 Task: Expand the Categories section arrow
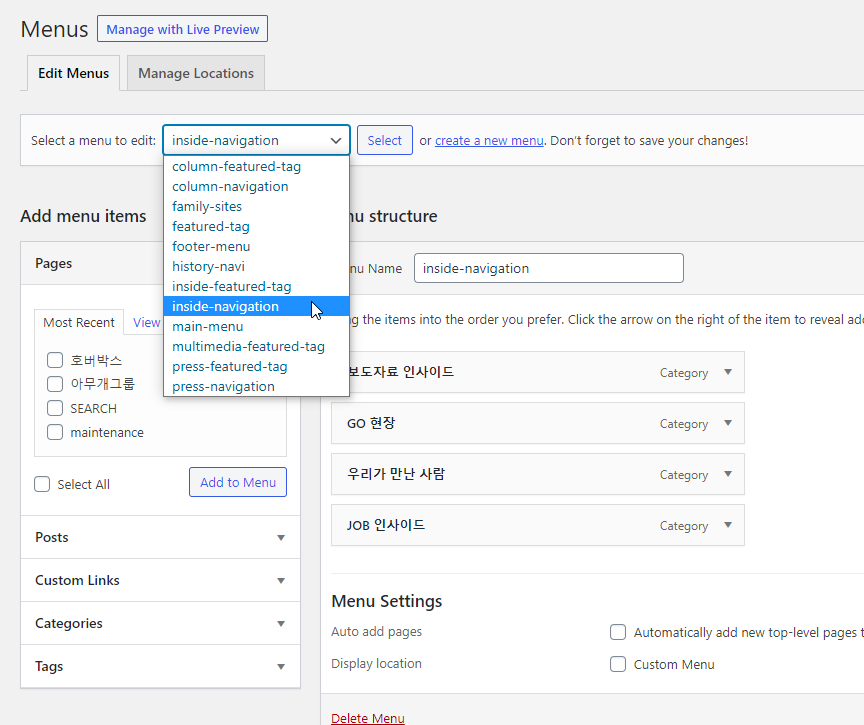coord(281,624)
